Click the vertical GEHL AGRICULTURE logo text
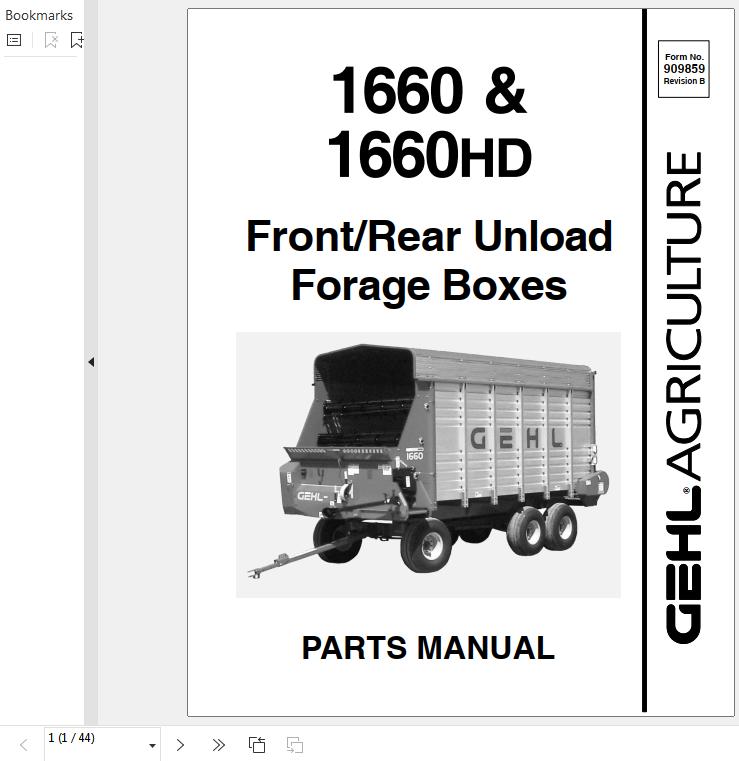Image resolution: width=739 pixels, height=761 pixels. coord(683,397)
